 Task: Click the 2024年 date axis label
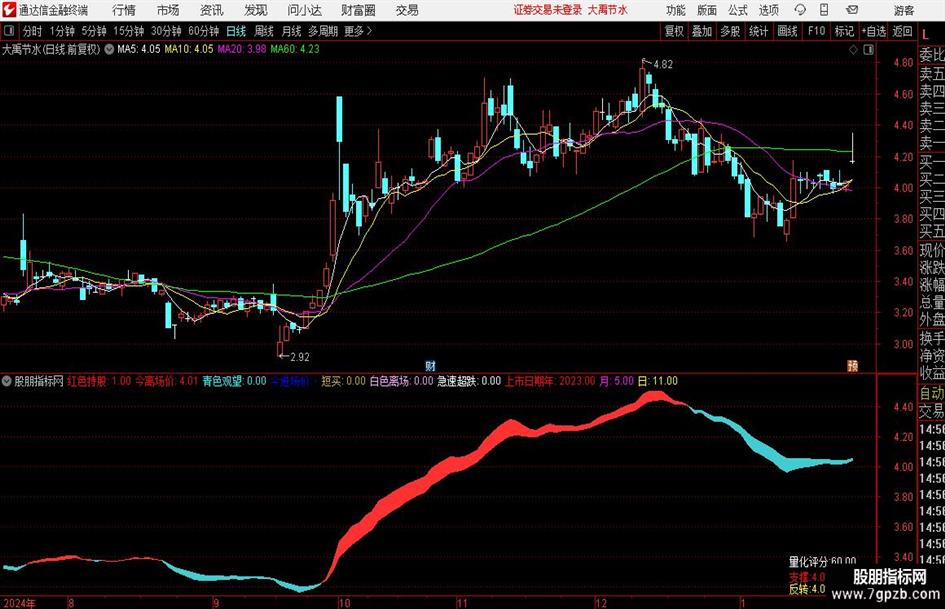(x=19, y=603)
